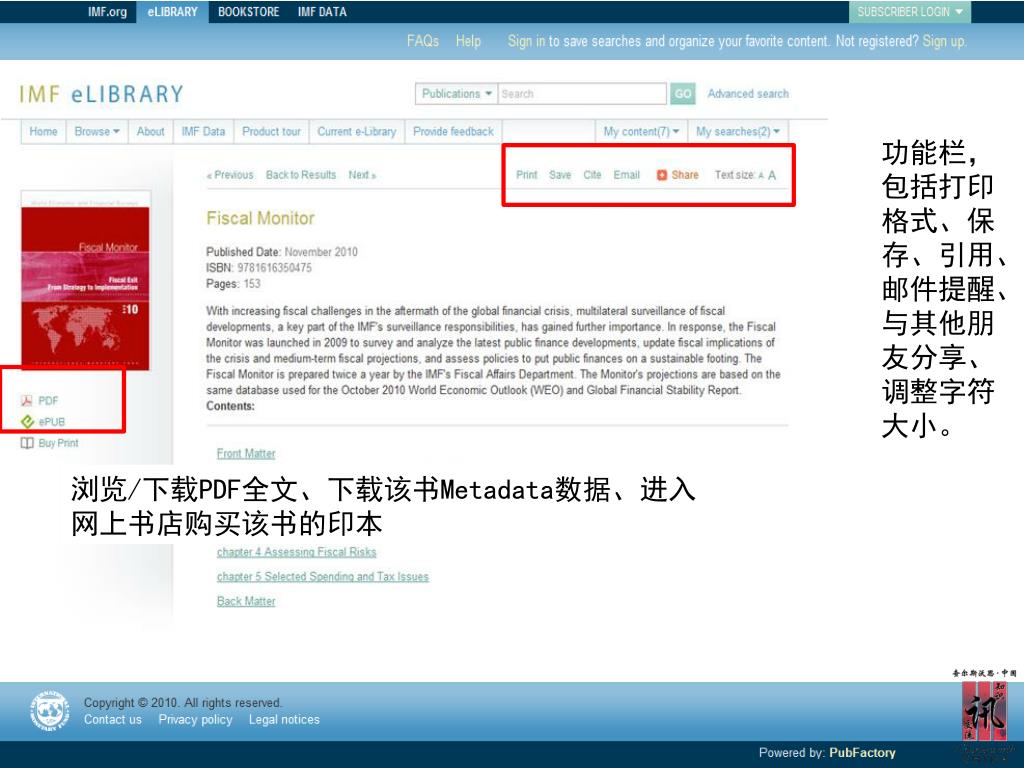Screen dimensions: 1024x768
Task: Click inside the Search input field
Action: point(582,93)
